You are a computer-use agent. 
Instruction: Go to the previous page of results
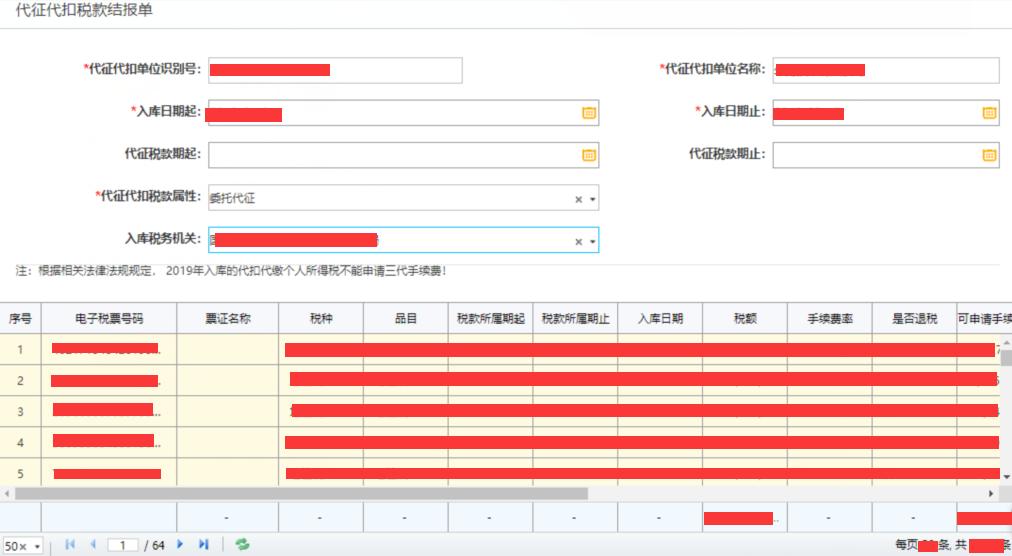(93, 545)
